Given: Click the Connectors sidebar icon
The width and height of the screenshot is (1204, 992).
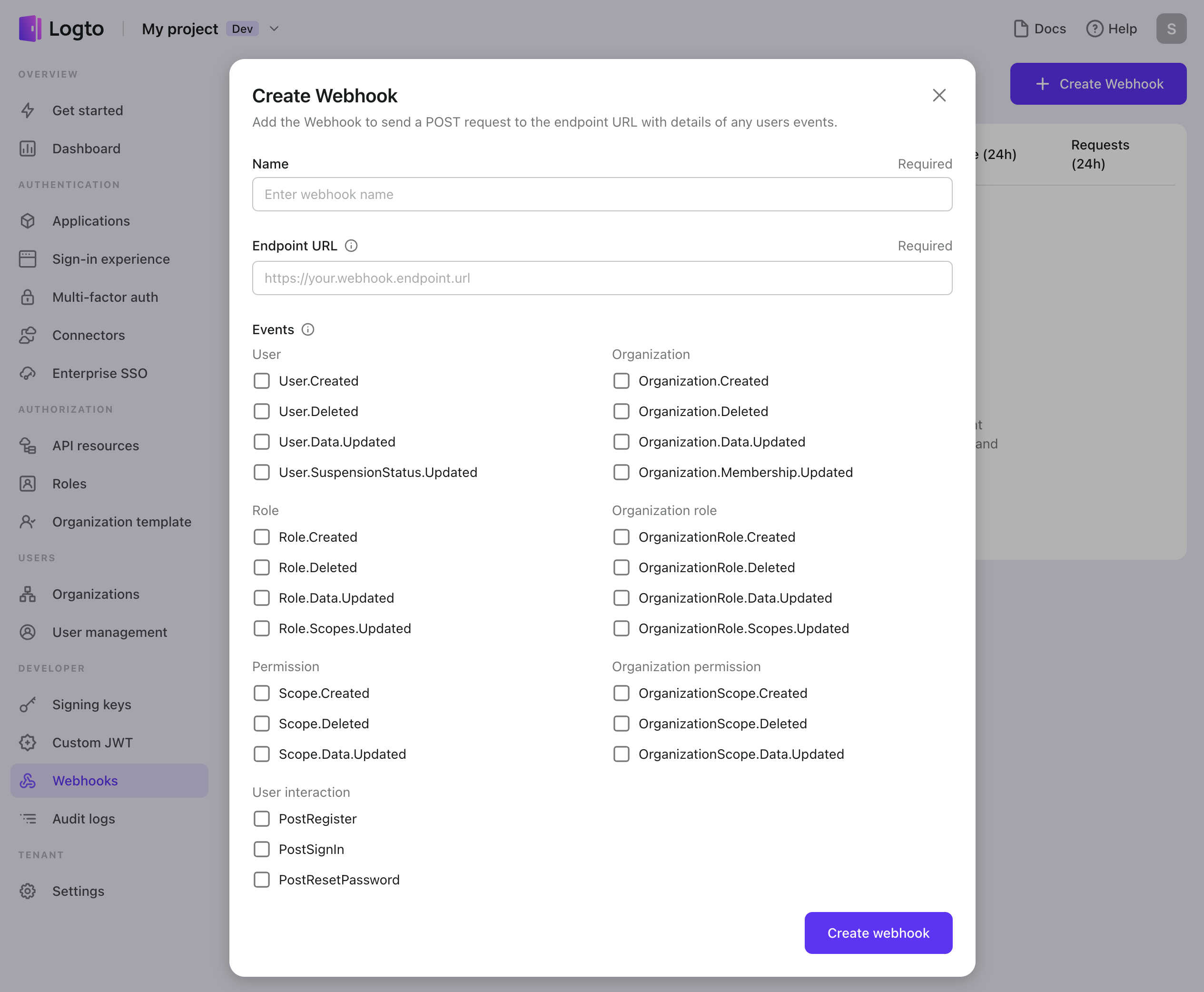Looking at the screenshot, I should [x=28, y=334].
